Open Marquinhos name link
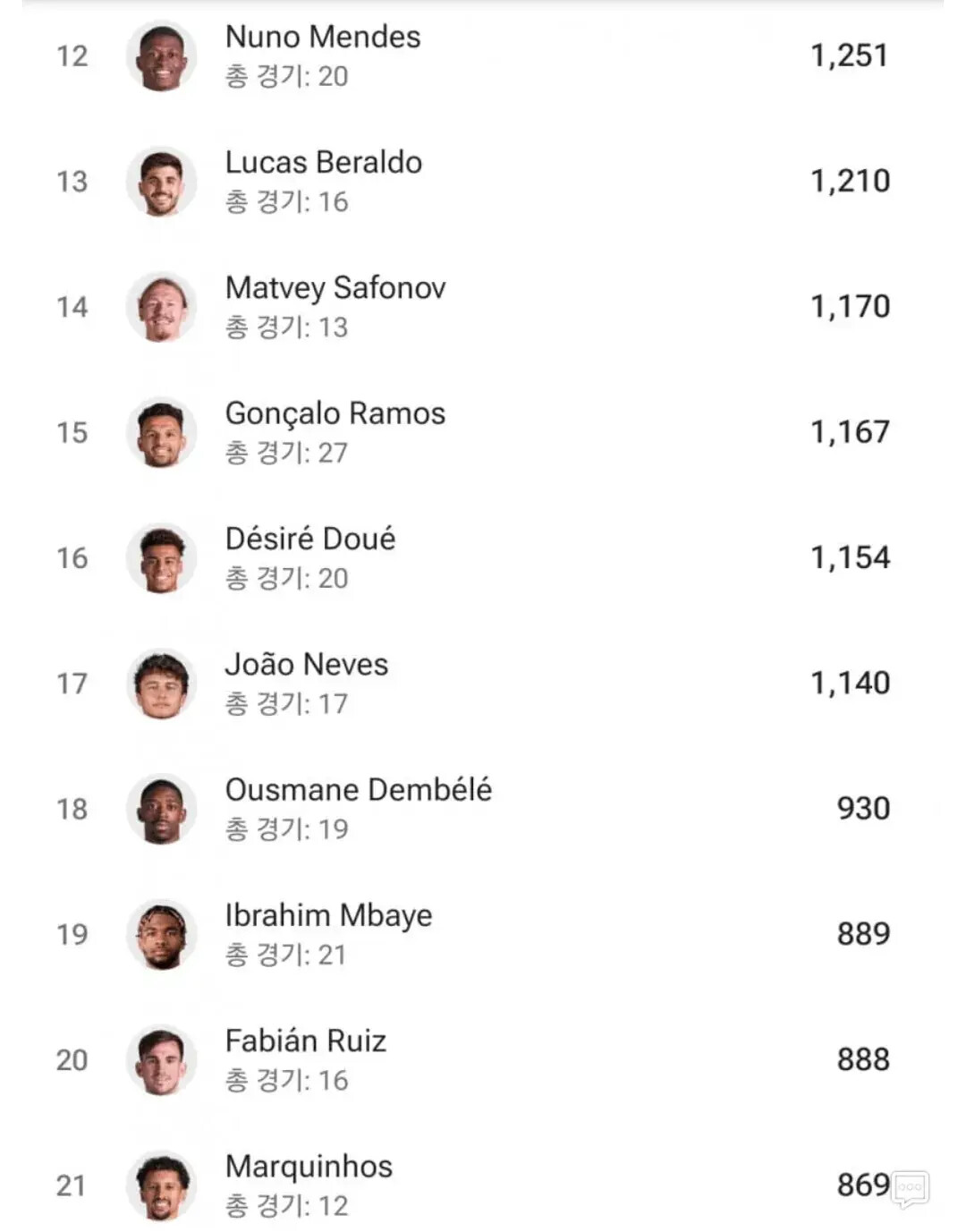 [x=309, y=1167]
